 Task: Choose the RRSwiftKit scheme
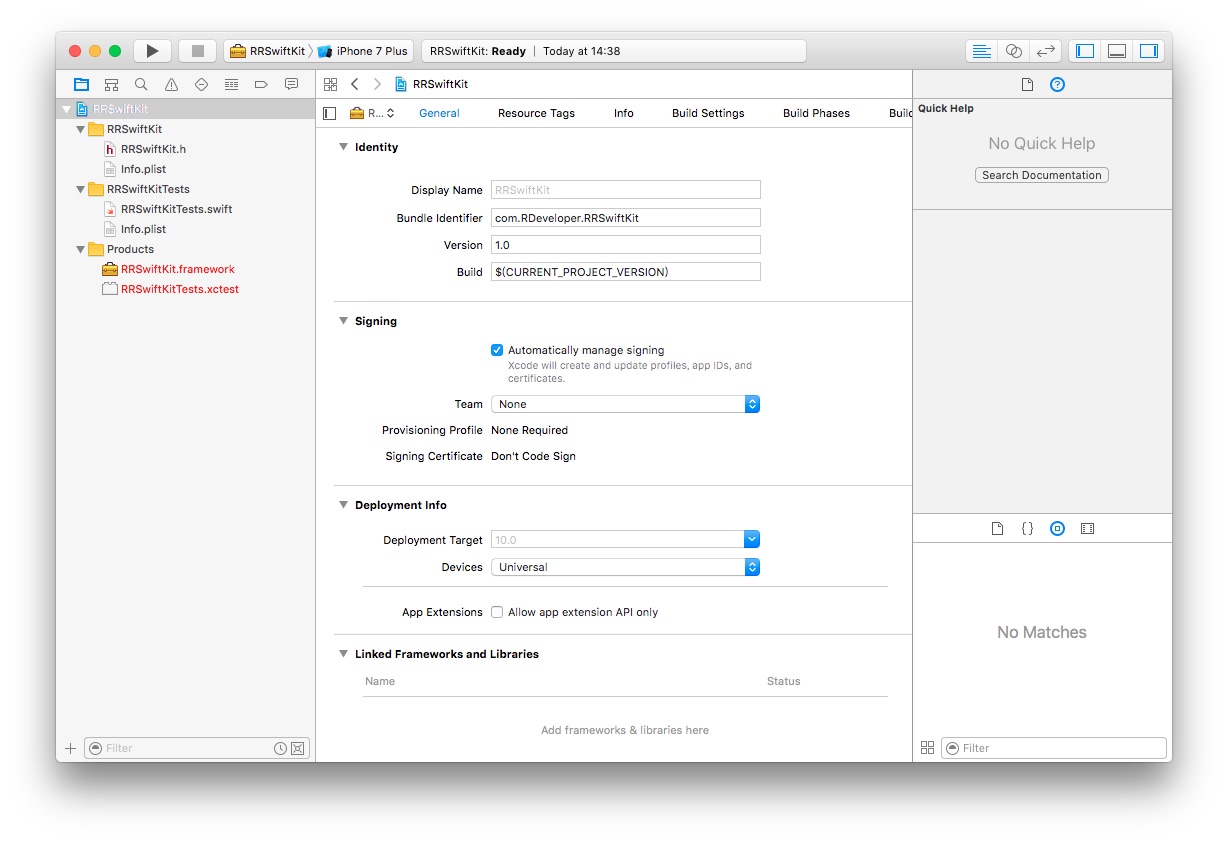point(267,51)
